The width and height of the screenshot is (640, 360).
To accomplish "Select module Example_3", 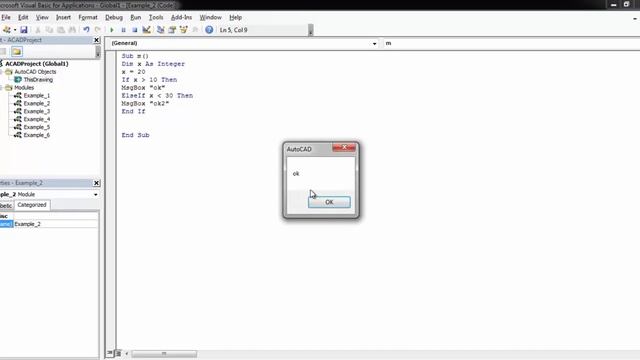I will [36, 111].
